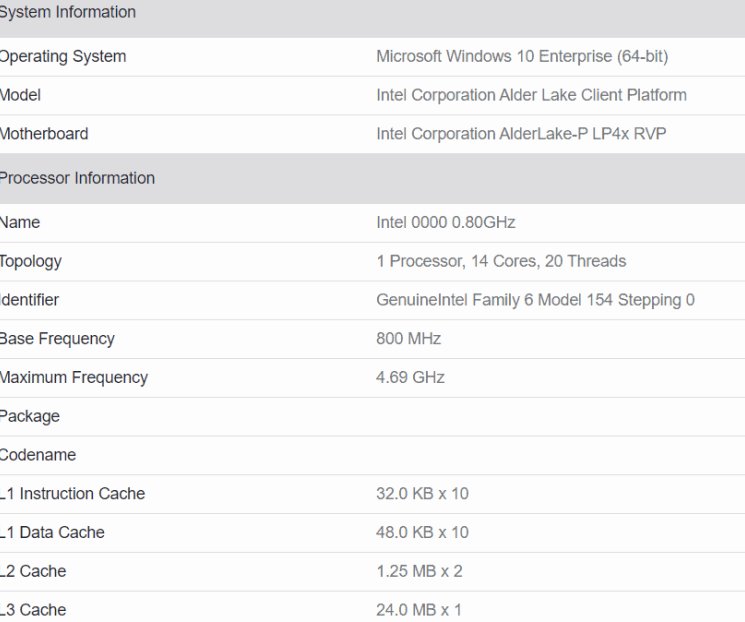
Task: Select the '32.0 KB x 10' value
Action: point(422,494)
